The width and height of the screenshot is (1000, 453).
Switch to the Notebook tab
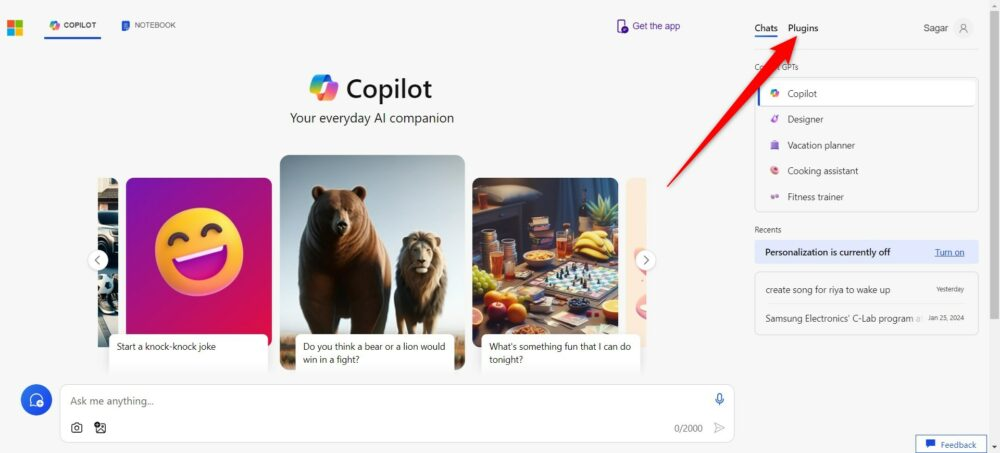click(149, 26)
